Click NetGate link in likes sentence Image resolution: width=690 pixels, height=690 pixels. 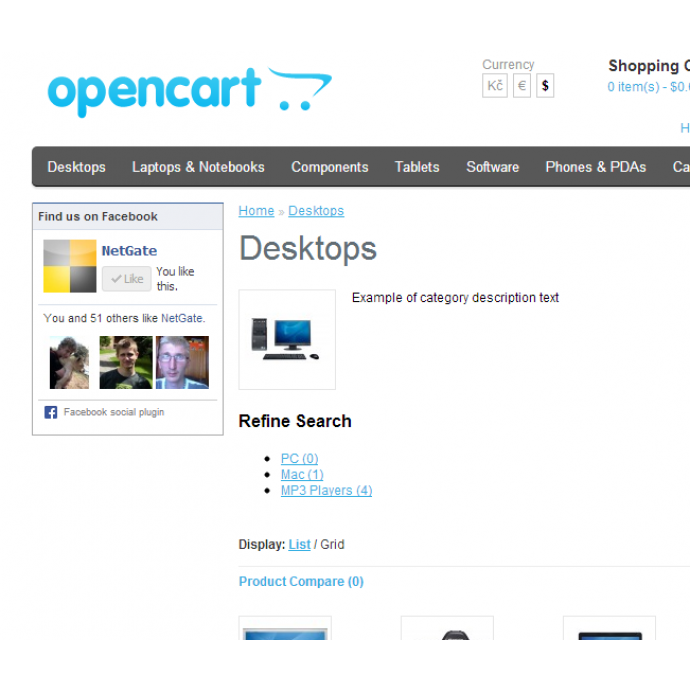pos(182,318)
